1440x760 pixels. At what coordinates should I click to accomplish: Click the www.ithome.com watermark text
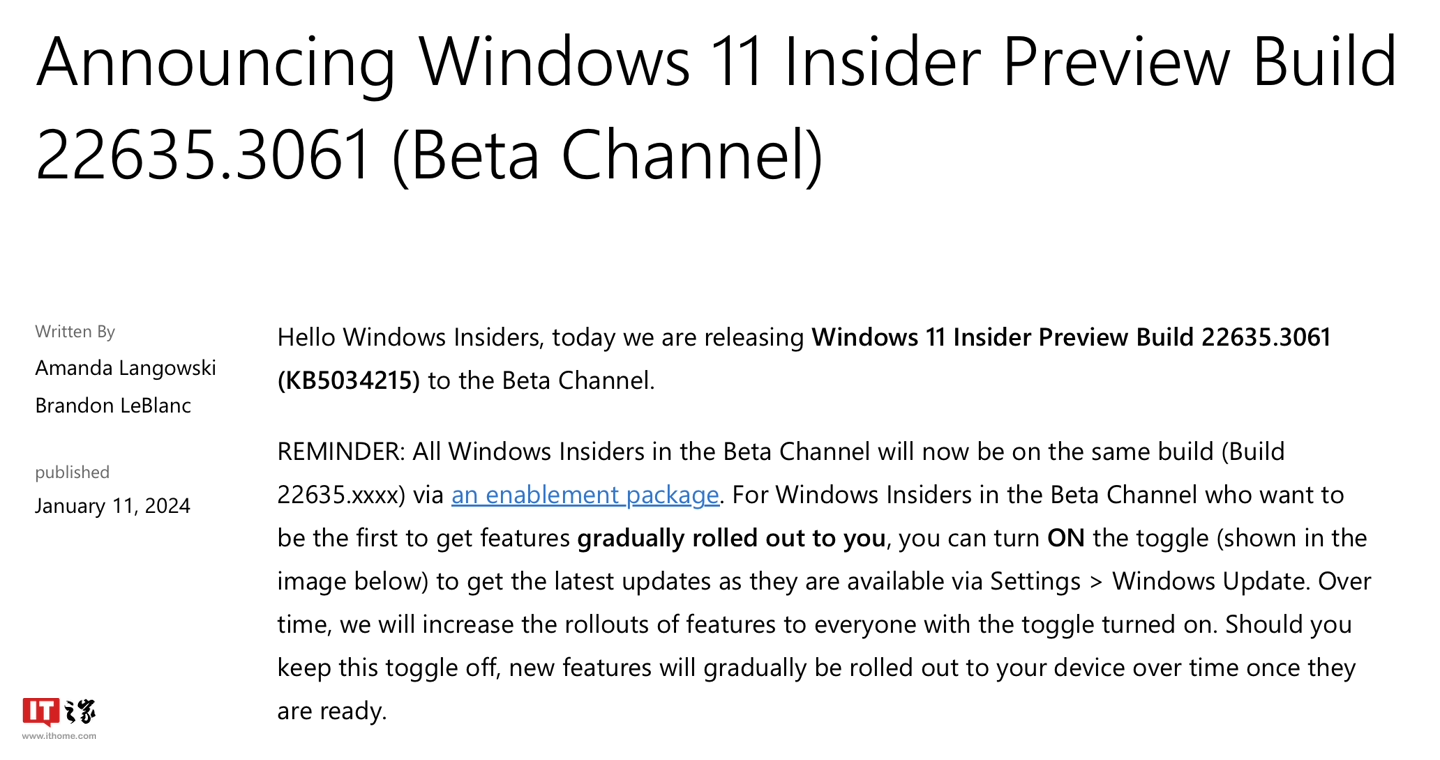[59, 736]
